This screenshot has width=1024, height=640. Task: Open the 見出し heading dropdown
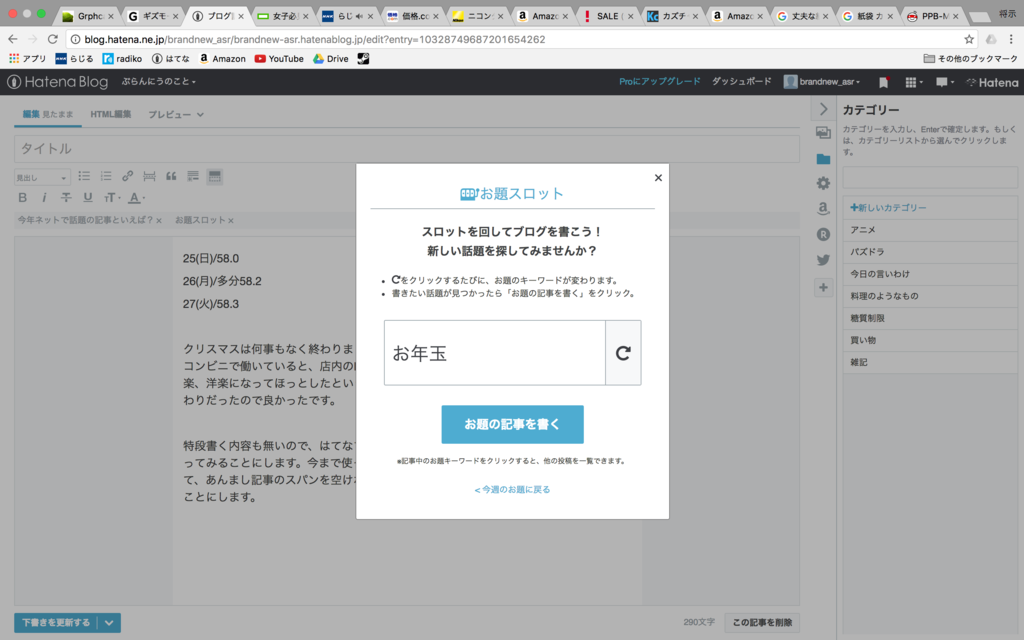click(x=42, y=177)
